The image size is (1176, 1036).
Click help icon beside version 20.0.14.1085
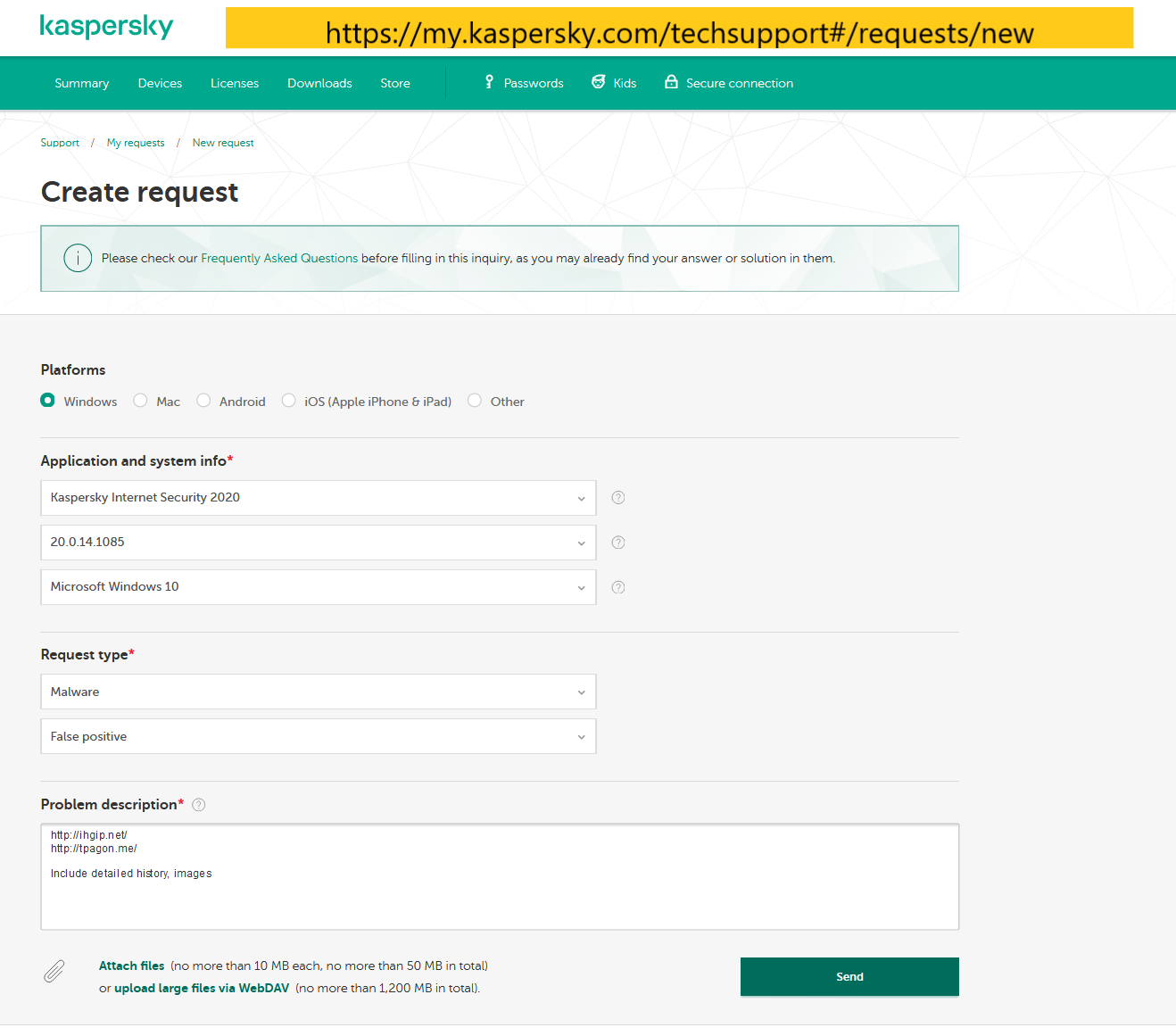618,543
